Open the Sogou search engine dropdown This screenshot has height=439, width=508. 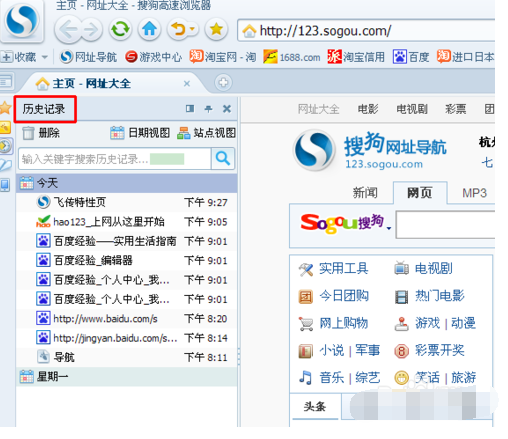point(389,228)
